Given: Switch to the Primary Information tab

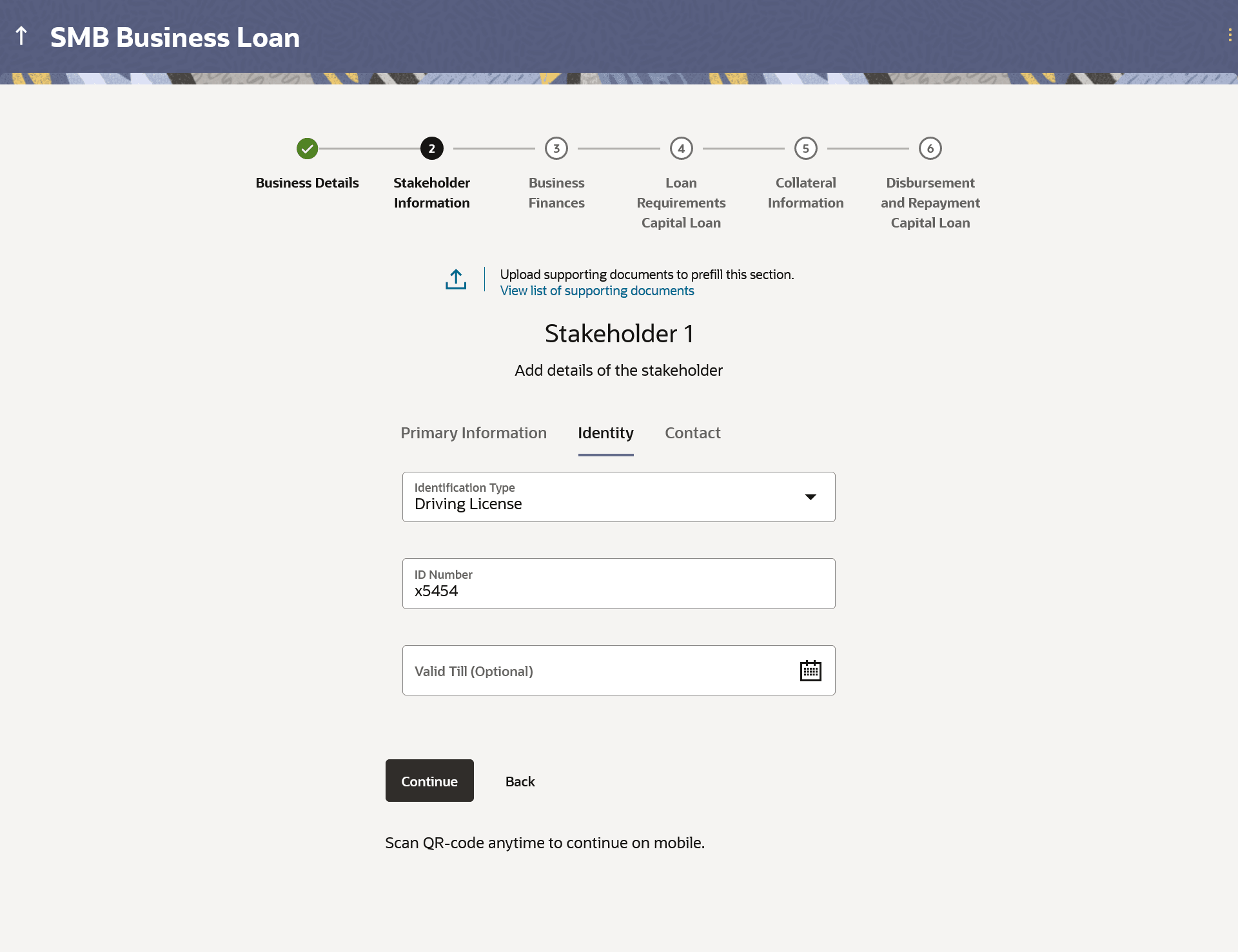Looking at the screenshot, I should point(473,433).
